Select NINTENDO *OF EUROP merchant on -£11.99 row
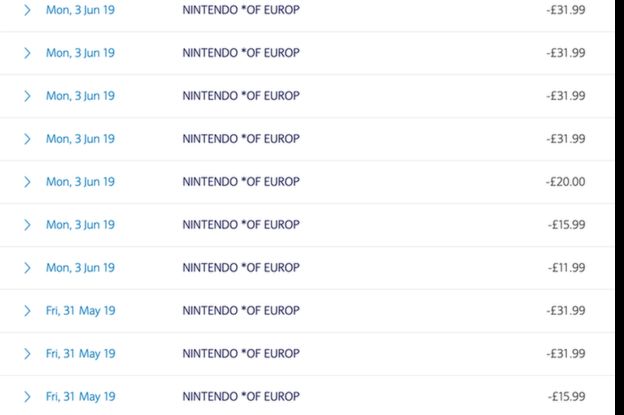 pos(241,268)
